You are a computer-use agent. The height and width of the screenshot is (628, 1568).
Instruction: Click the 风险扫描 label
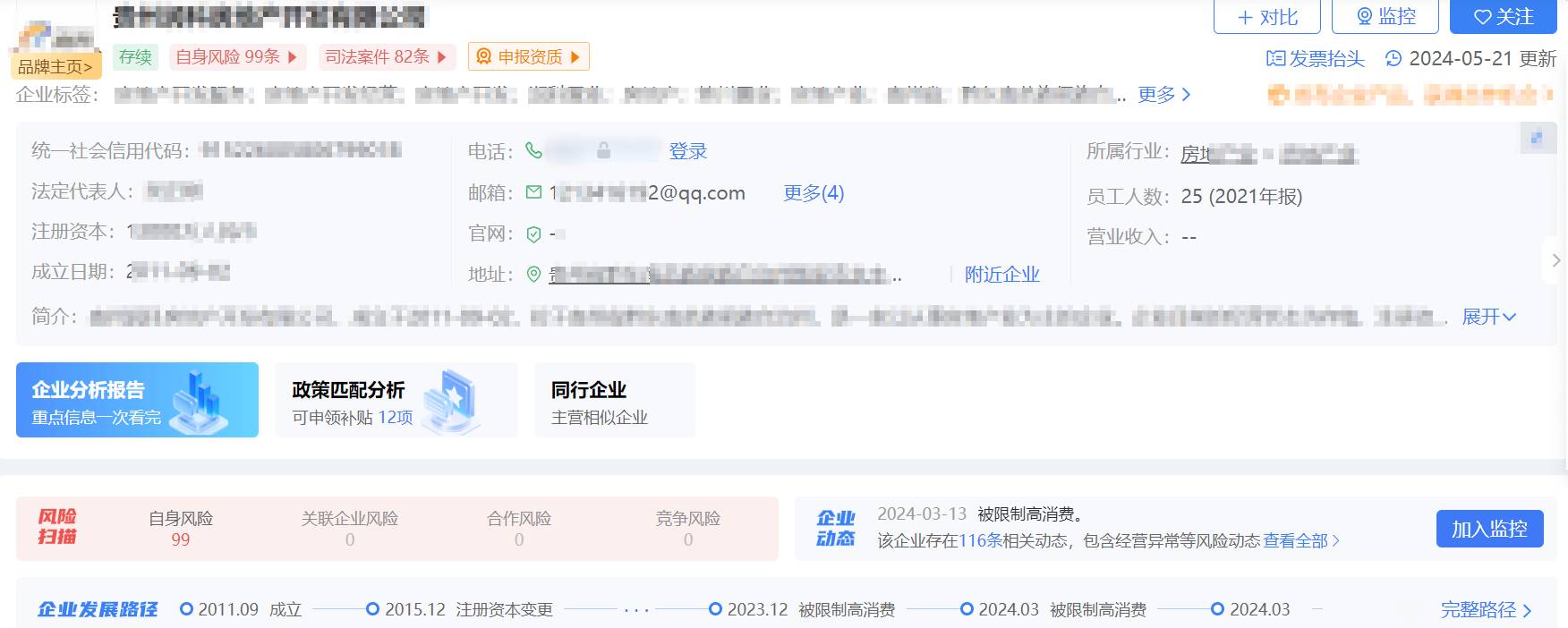click(56, 527)
